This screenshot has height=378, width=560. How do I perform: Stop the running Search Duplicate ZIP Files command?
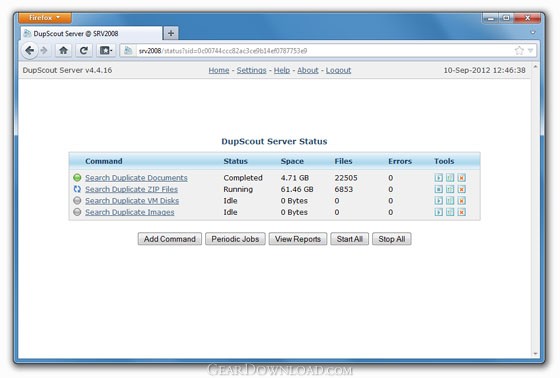pos(439,189)
